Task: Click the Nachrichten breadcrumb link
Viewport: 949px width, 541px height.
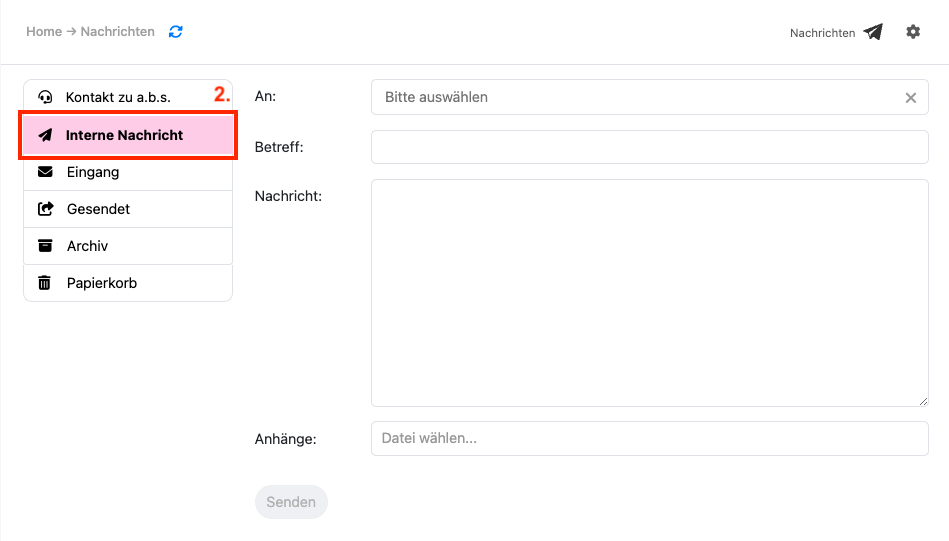Action: (117, 32)
